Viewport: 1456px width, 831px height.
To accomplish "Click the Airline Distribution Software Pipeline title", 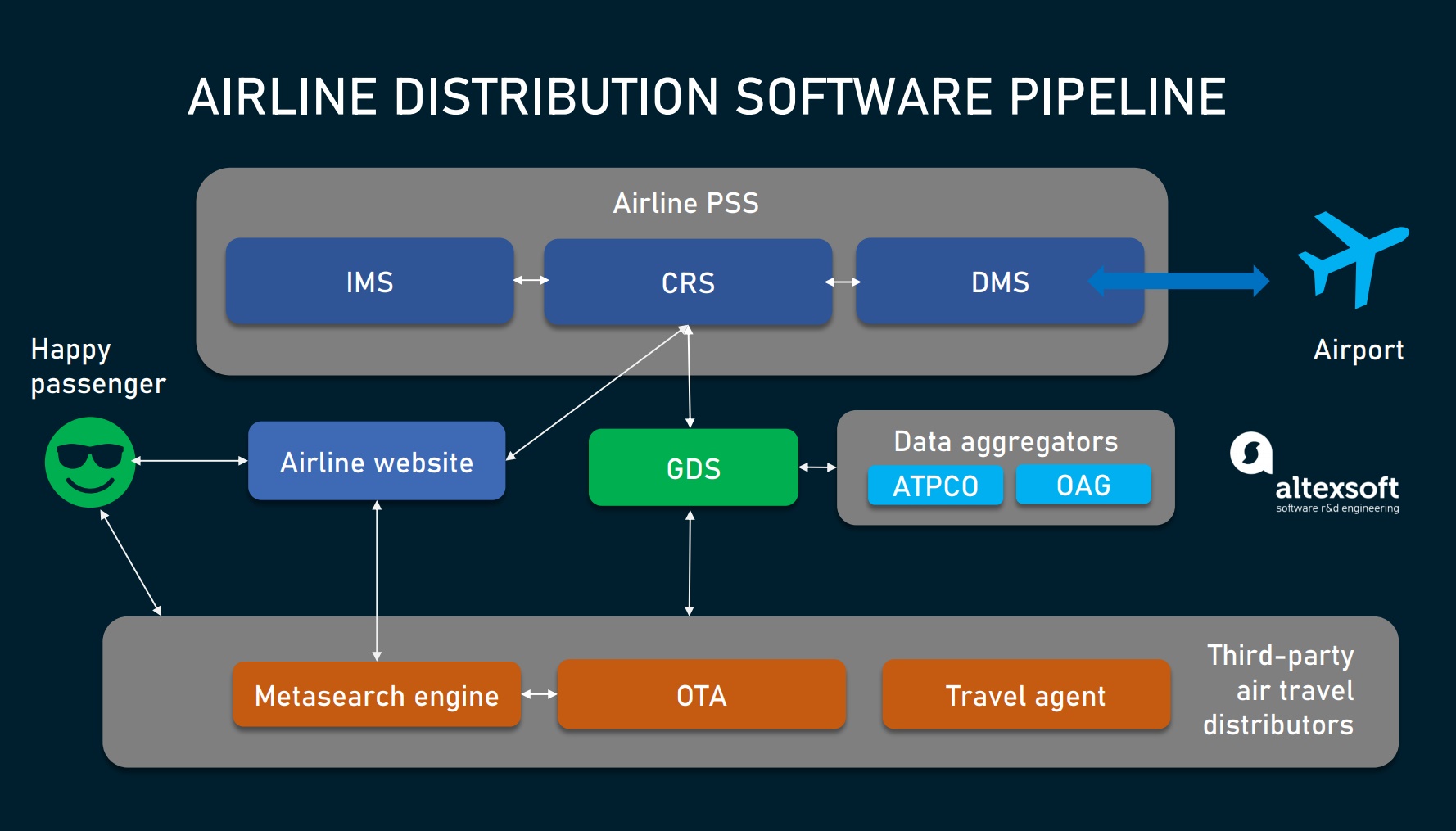I will click(707, 97).
